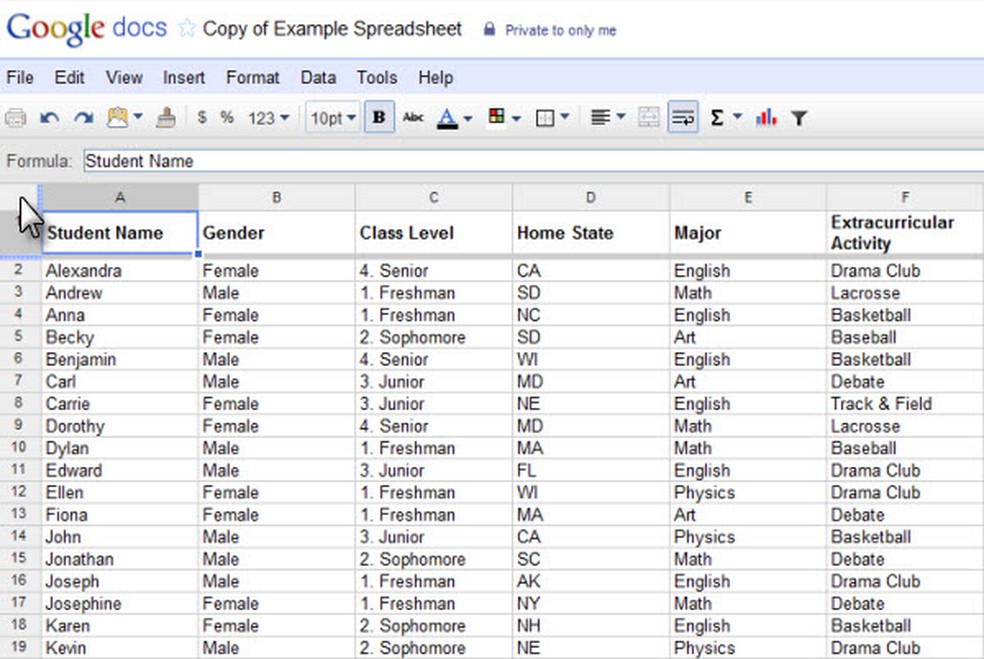Expand the functions dropdown arrow
This screenshot has height=659, width=984.
point(737,117)
